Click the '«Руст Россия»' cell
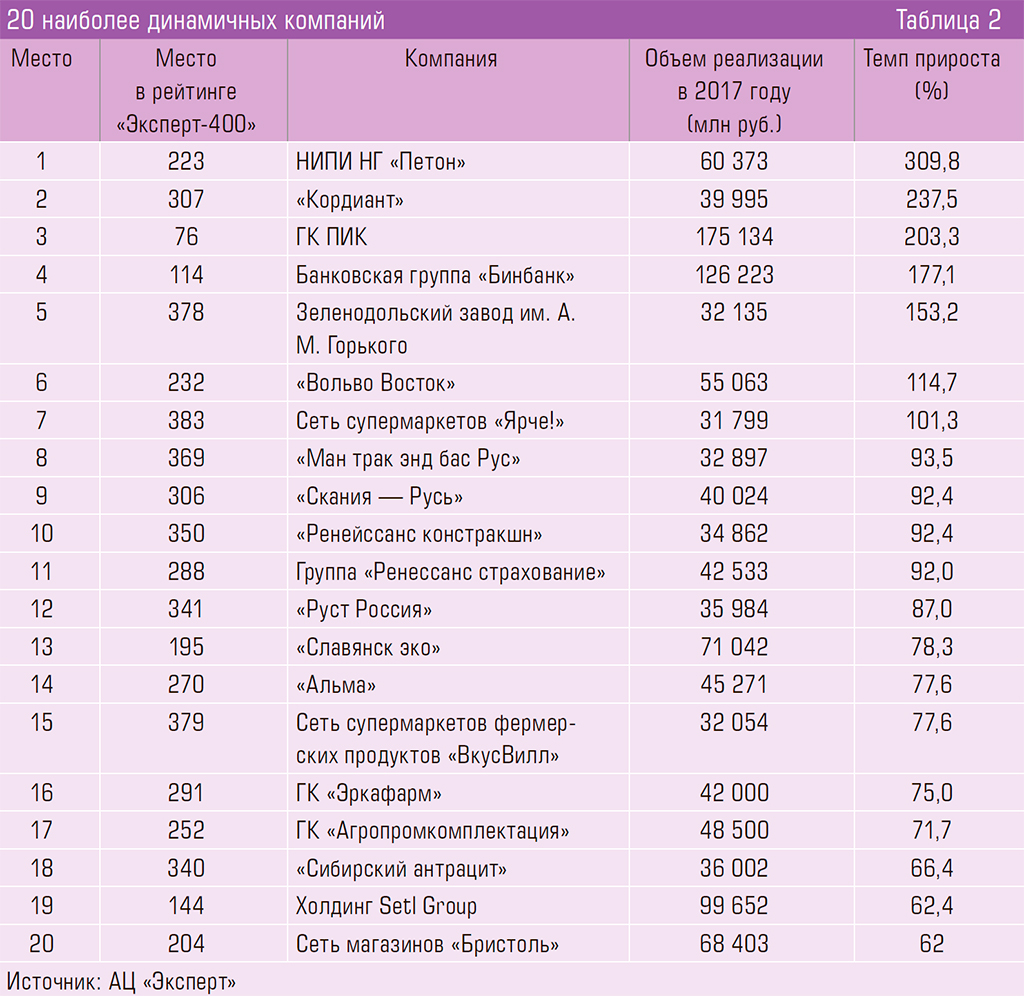This screenshot has height=996, width=1024. point(364,609)
